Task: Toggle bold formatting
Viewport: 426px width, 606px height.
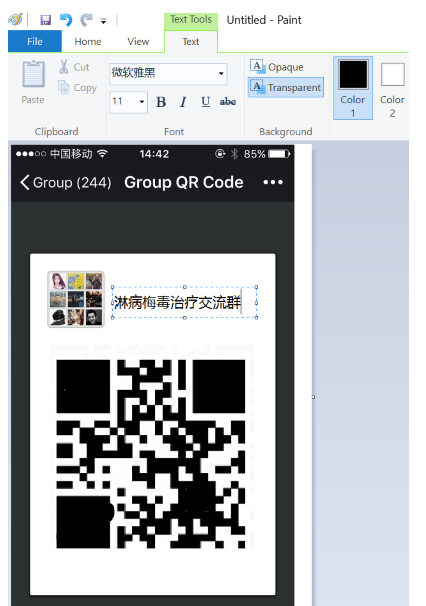Action: tap(161, 102)
